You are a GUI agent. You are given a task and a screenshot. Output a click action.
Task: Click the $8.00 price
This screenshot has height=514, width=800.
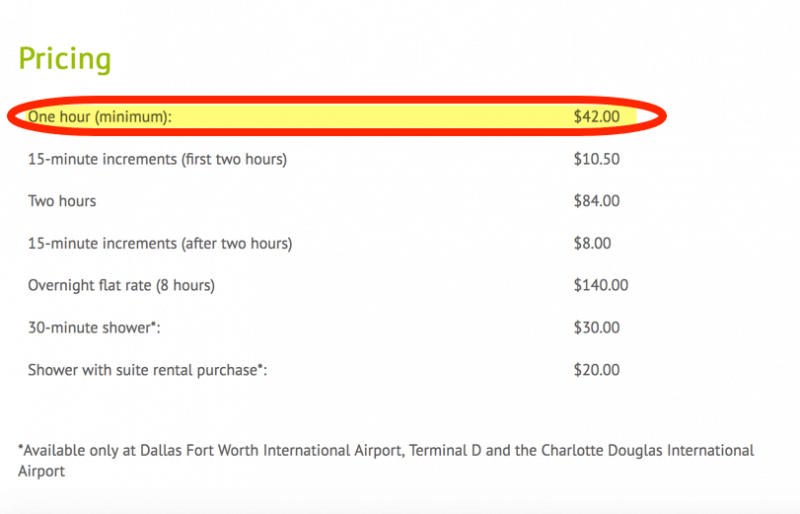coord(592,243)
